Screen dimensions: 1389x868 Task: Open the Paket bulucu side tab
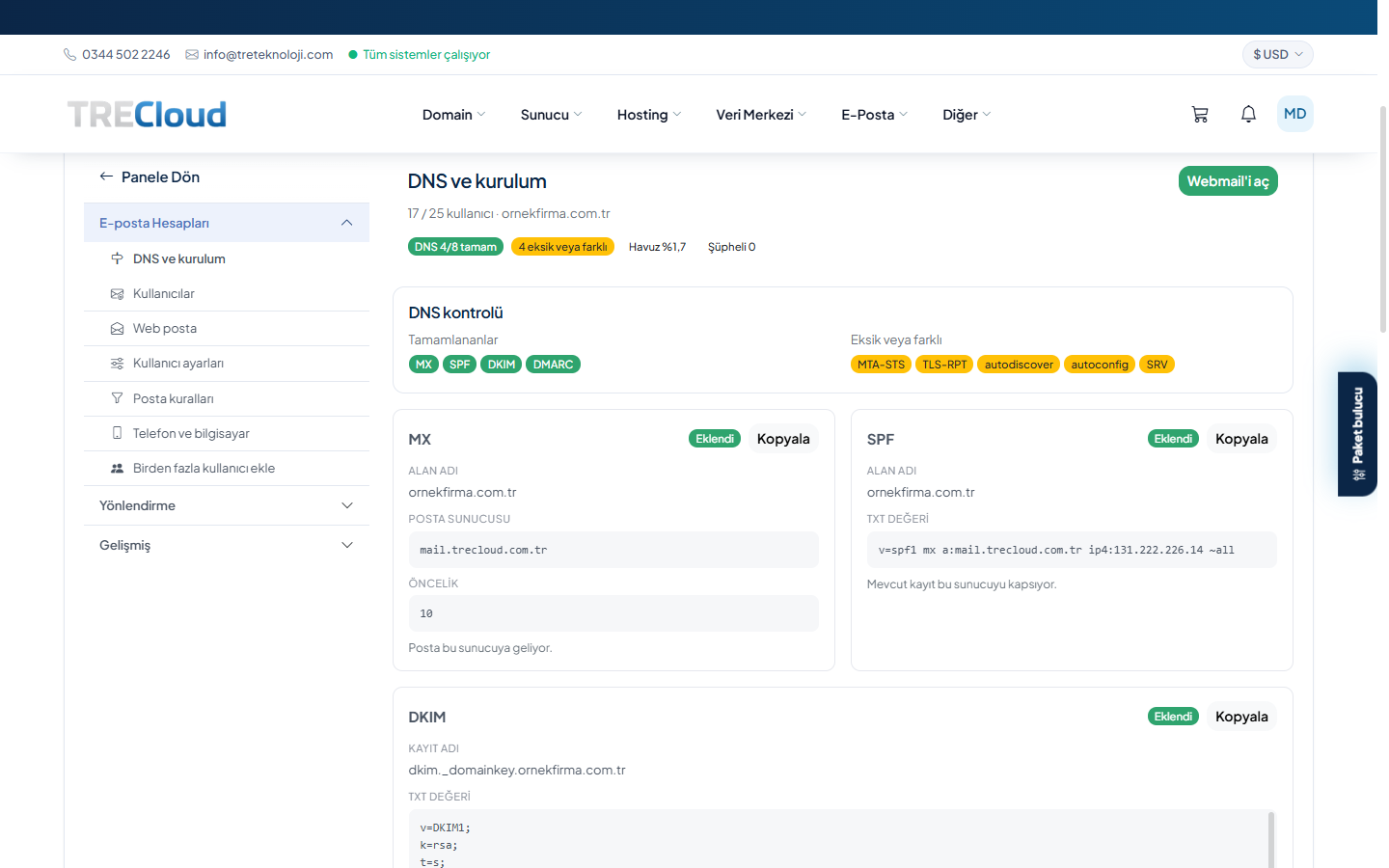1357,434
